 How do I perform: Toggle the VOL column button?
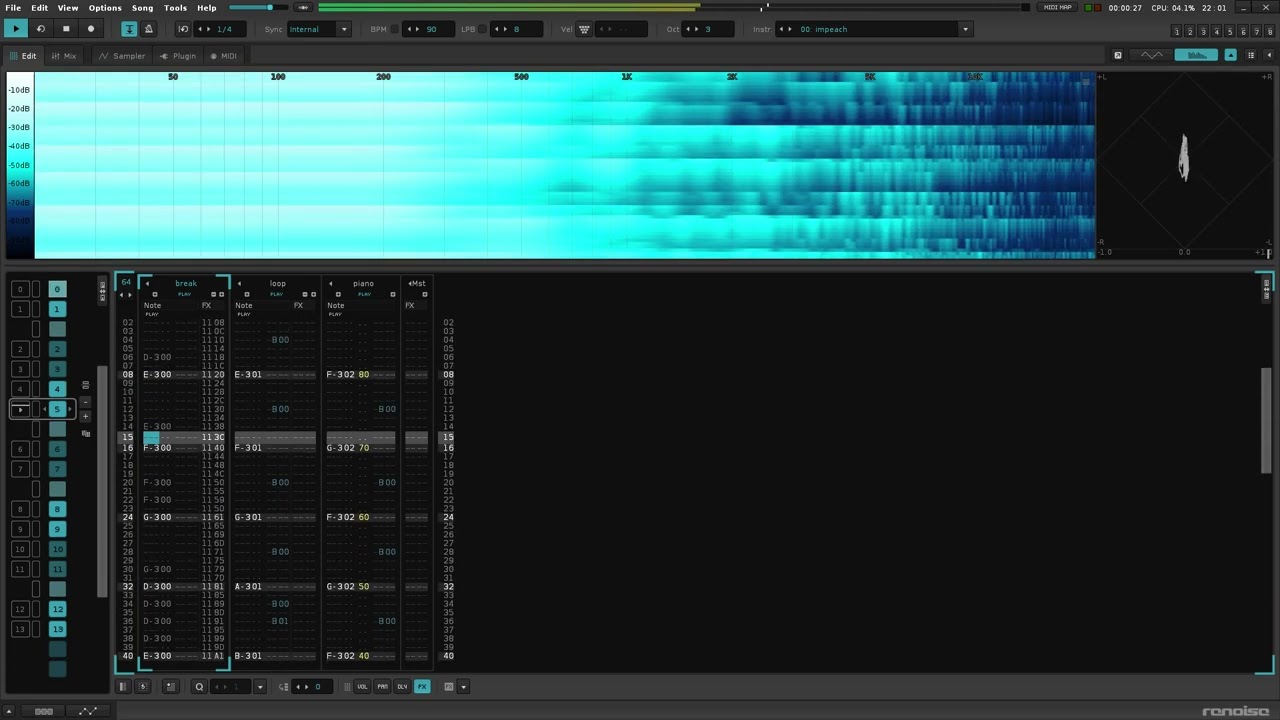tap(362, 687)
